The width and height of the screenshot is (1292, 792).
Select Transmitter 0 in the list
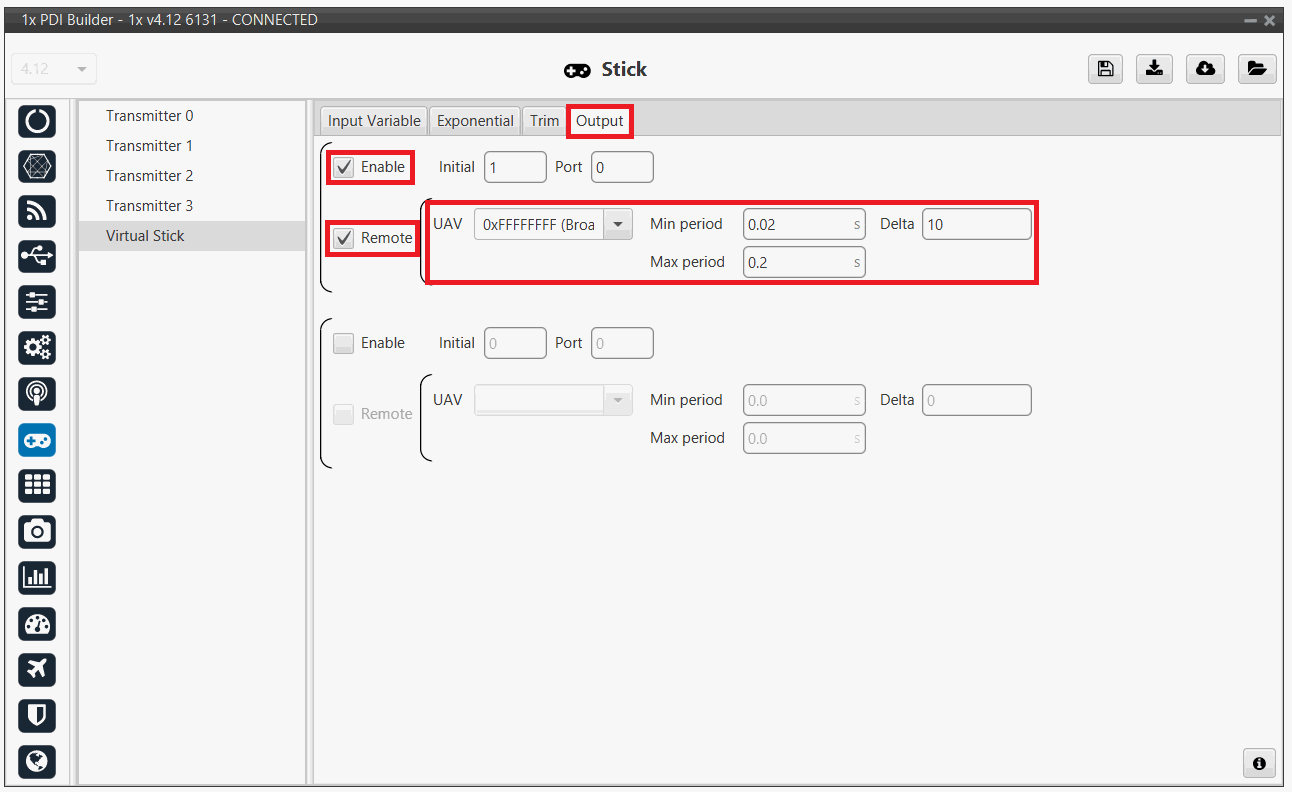[x=150, y=116]
